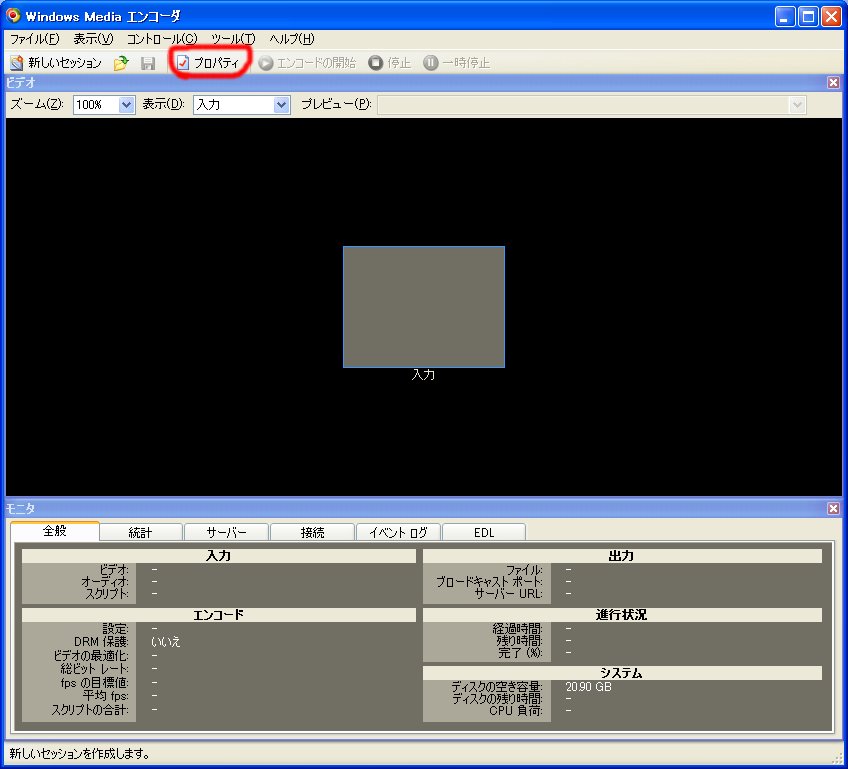Click the gray 入力 video preview box

(424, 307)
